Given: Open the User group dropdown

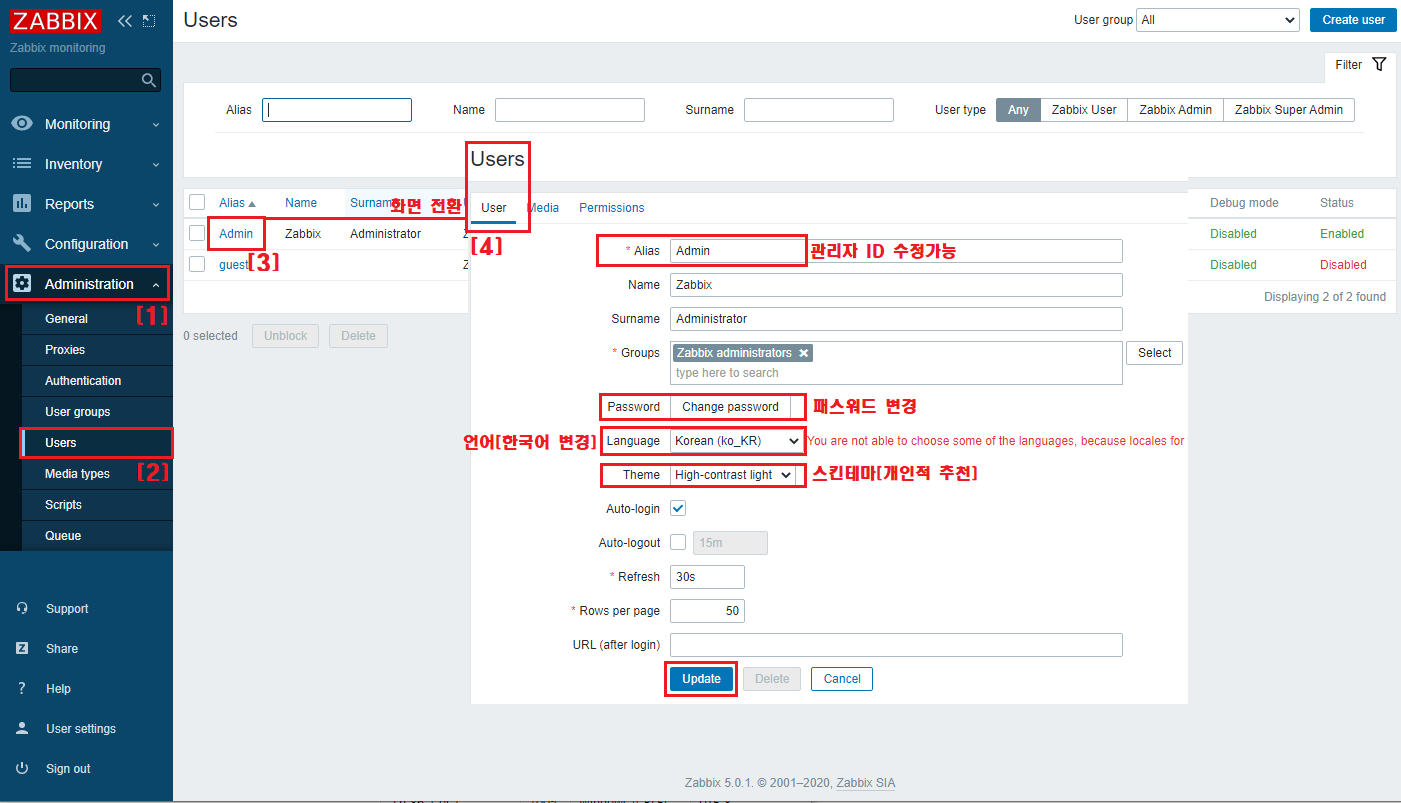Looking at the screenshot, I should 1218,20.
